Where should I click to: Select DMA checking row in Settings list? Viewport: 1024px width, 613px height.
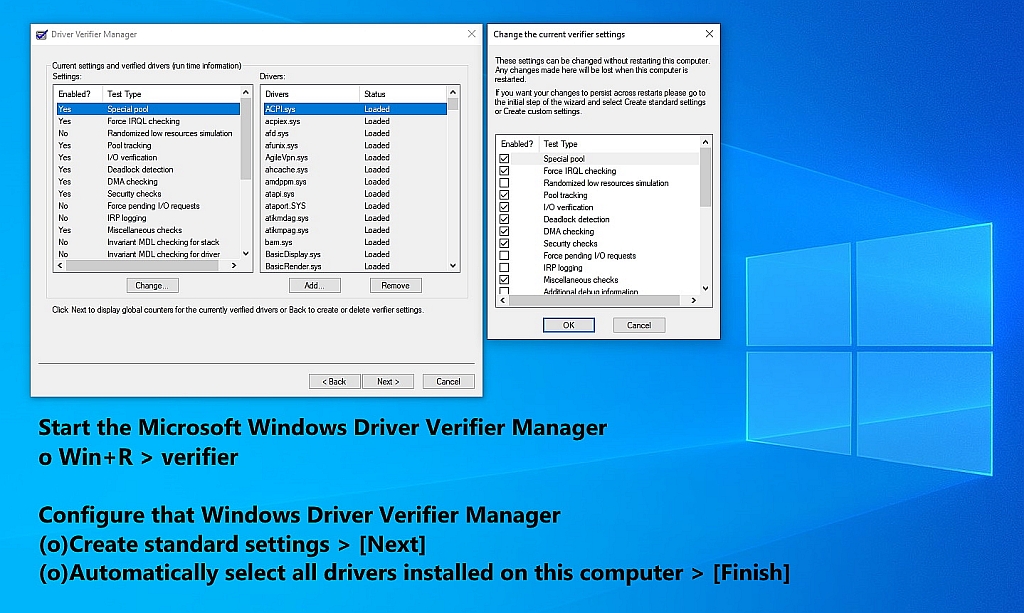point(148,181)
